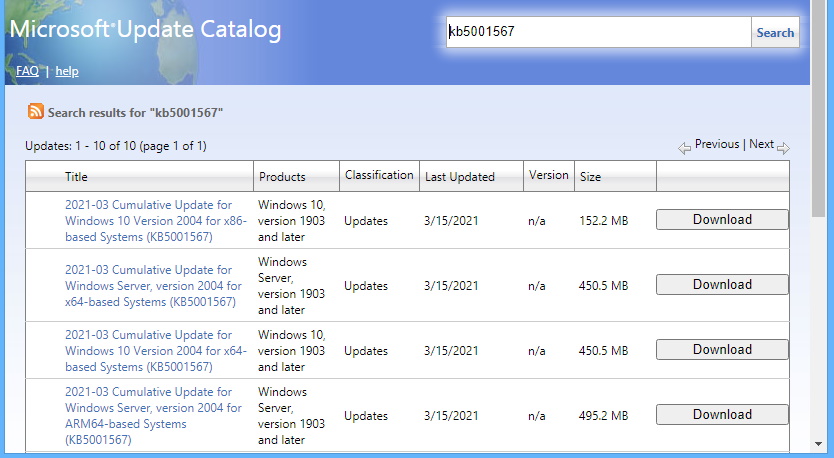The image size is (834, 458).
Task: Sort results by Title column
Action: [76, 177]
